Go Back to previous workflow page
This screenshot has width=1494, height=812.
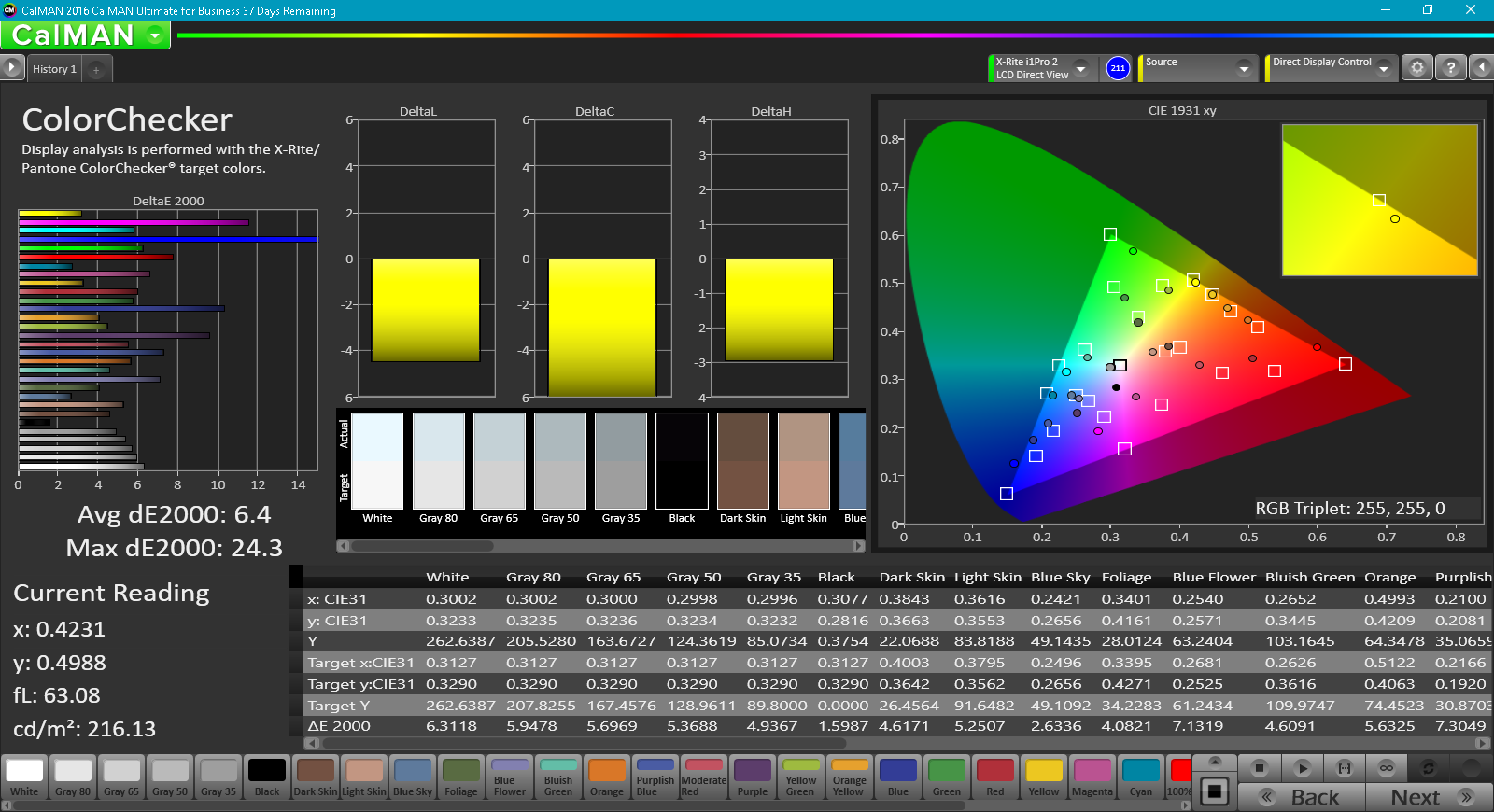point(1302,797)
